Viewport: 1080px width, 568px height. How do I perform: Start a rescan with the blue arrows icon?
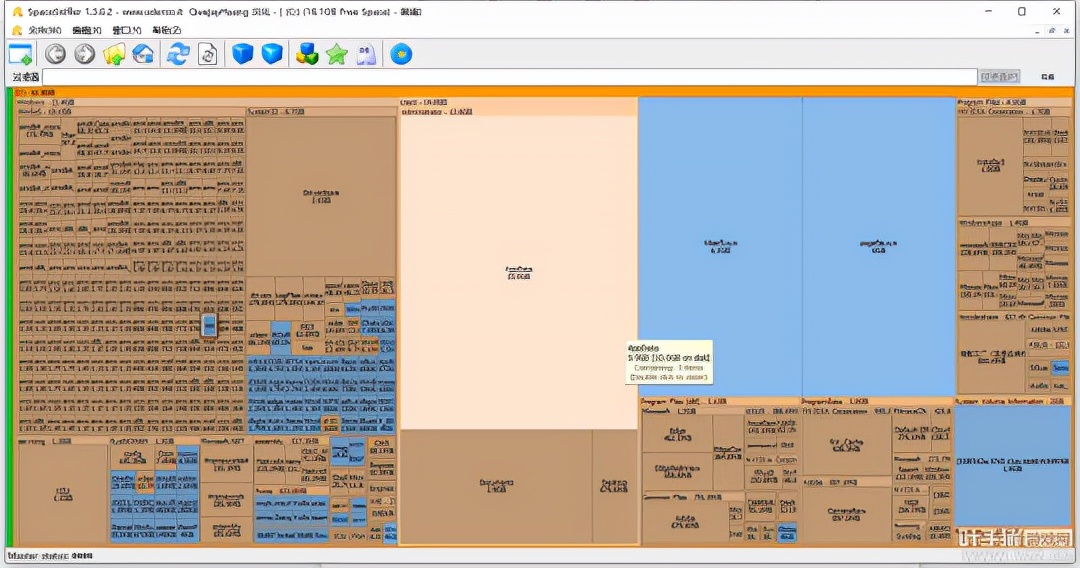(x=178, y=54)
